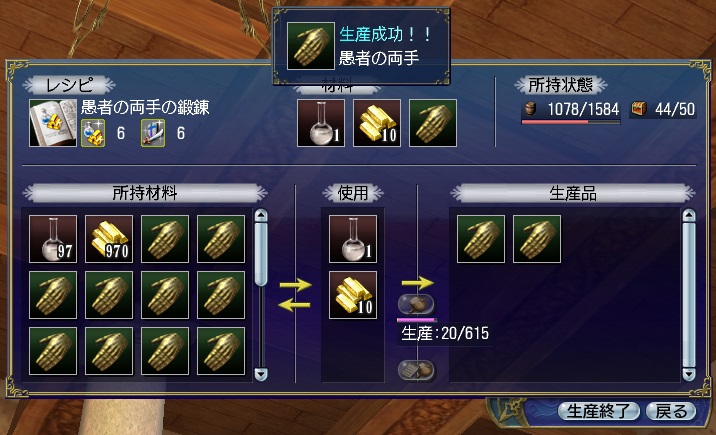The image size is (716, 435).
Task: Click 戻る button
Action: pos(671,411)
